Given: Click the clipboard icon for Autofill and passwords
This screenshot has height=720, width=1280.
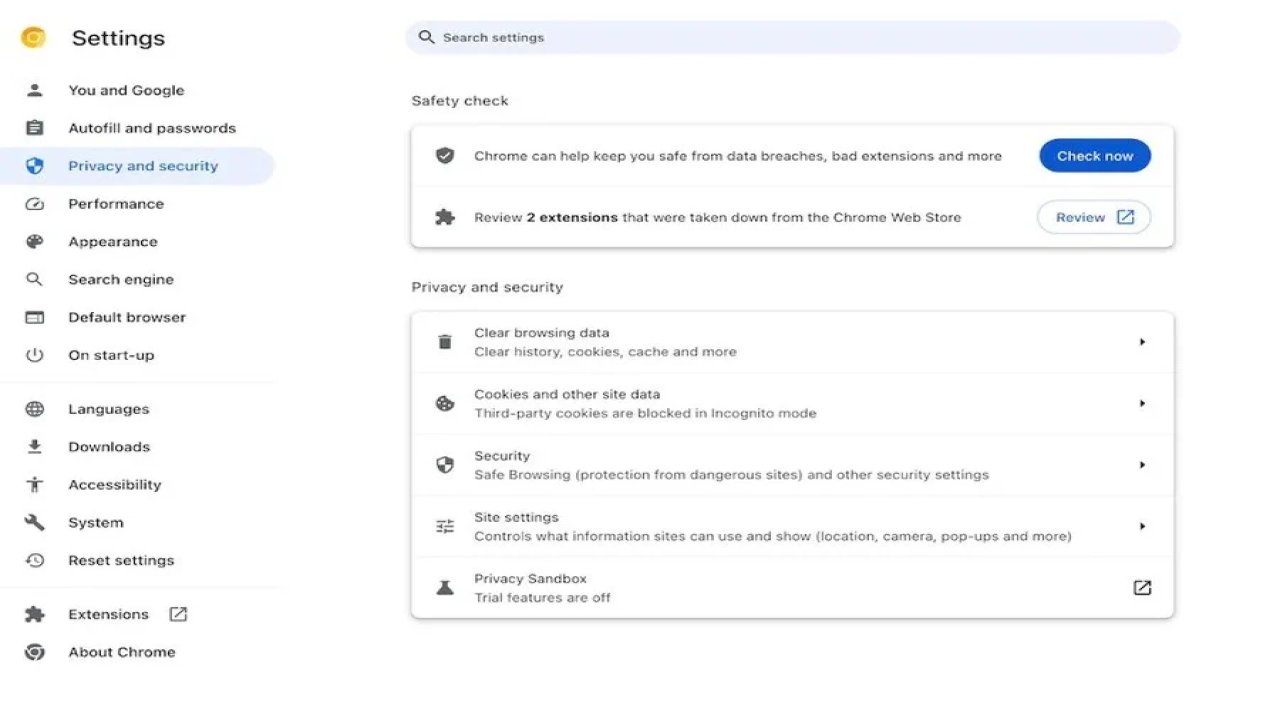Looking at the screenshot, I should tap(35, 128).
